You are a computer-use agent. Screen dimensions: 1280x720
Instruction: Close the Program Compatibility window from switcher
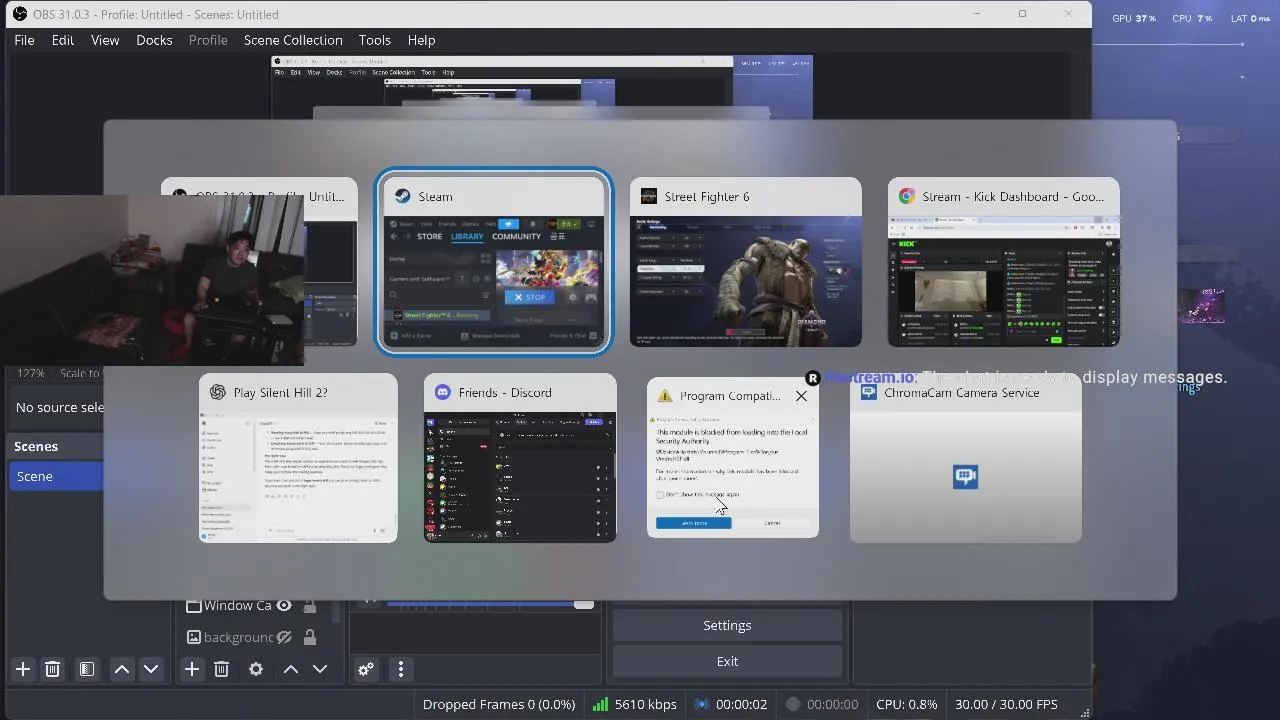click(801, 396)
